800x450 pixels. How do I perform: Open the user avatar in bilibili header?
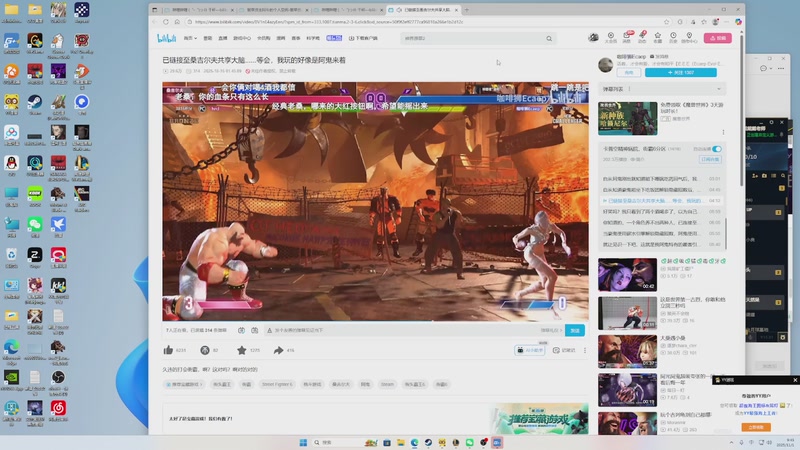pyautogui.click(x=593, y=37)
